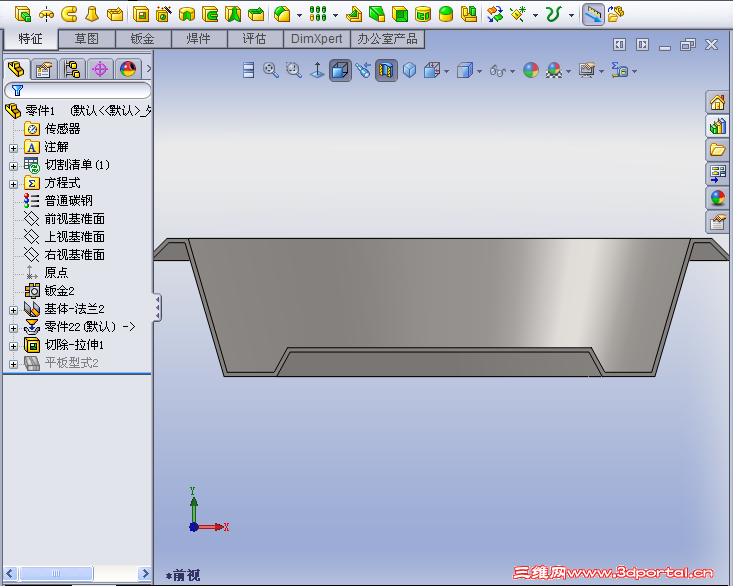This screenshot has width=733, height=586.
Task: Switch to the DimXpert tab
Action: point(317,39)
